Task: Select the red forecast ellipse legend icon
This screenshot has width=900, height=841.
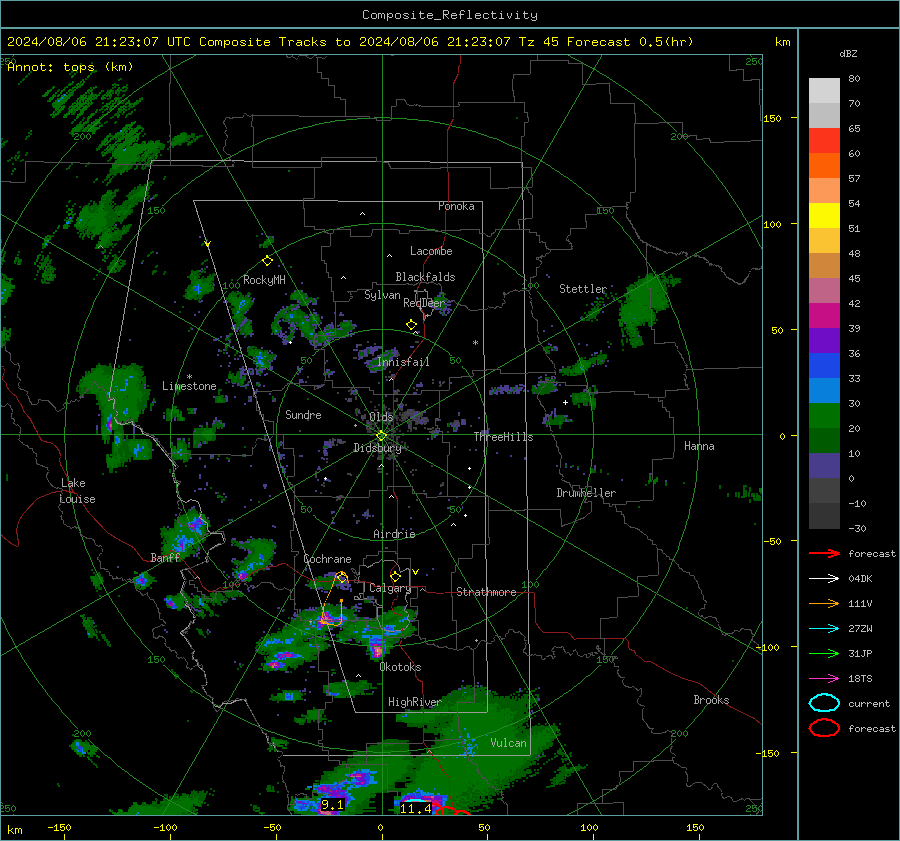Action: tap(824, 728)
